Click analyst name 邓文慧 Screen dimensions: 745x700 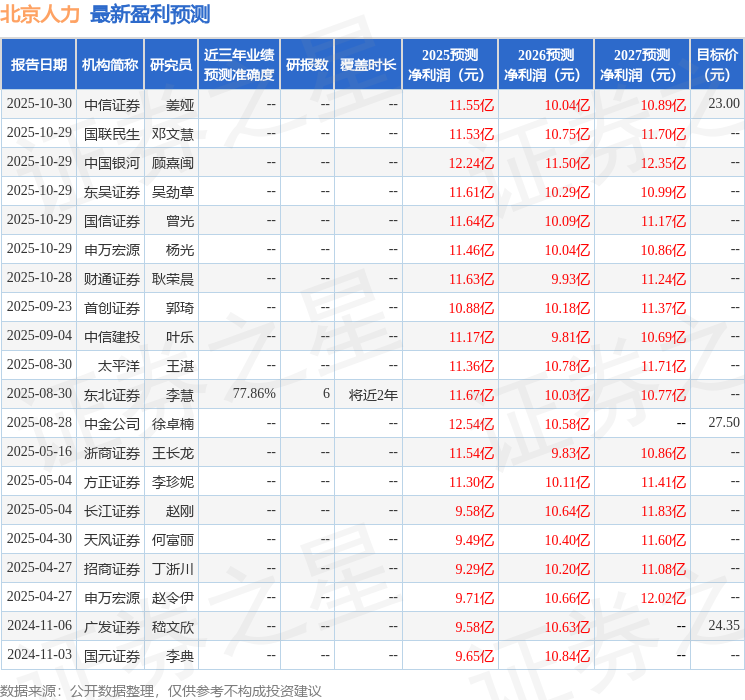click(x=172, y=134)
